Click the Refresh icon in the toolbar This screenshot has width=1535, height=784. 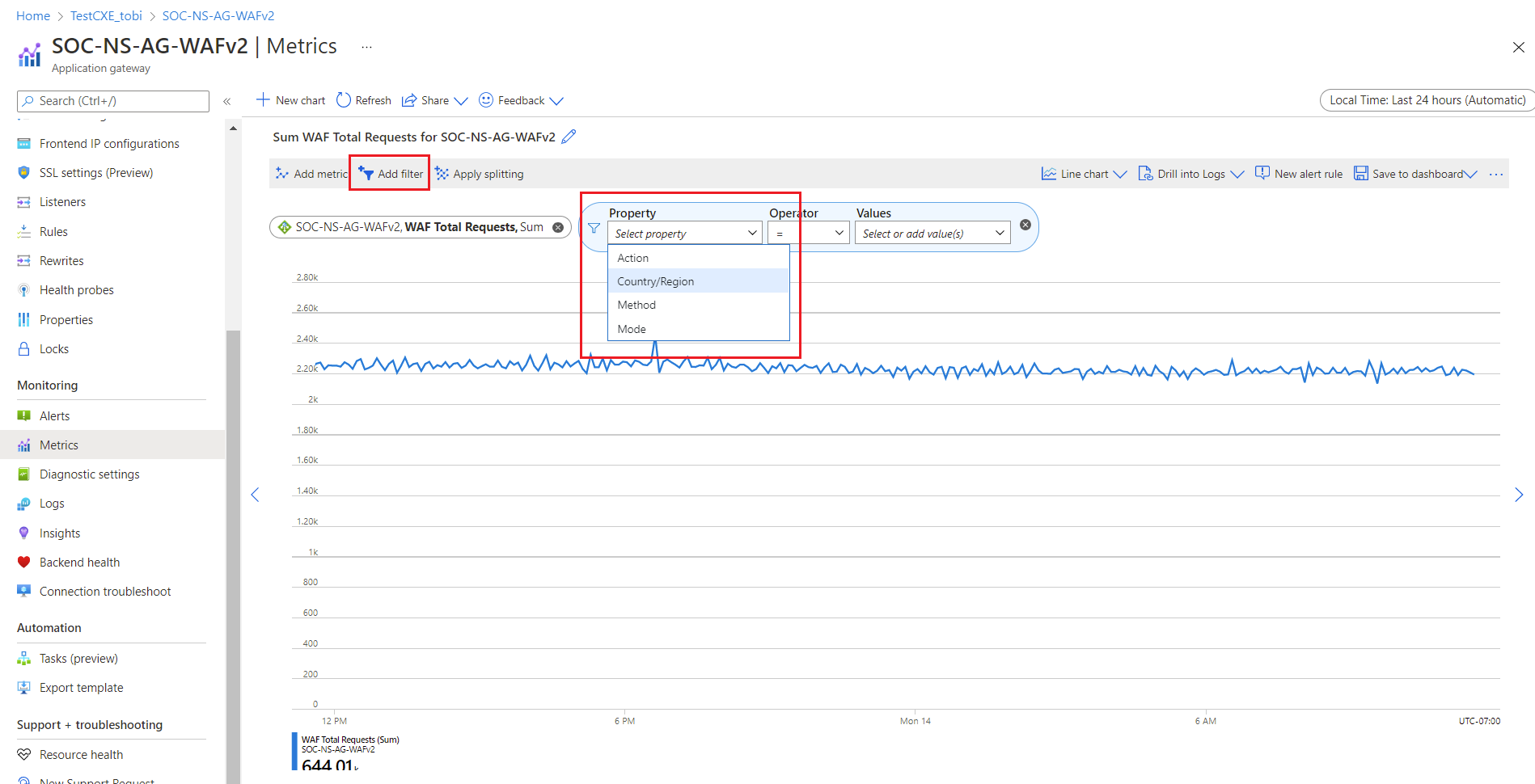[344, 100]
